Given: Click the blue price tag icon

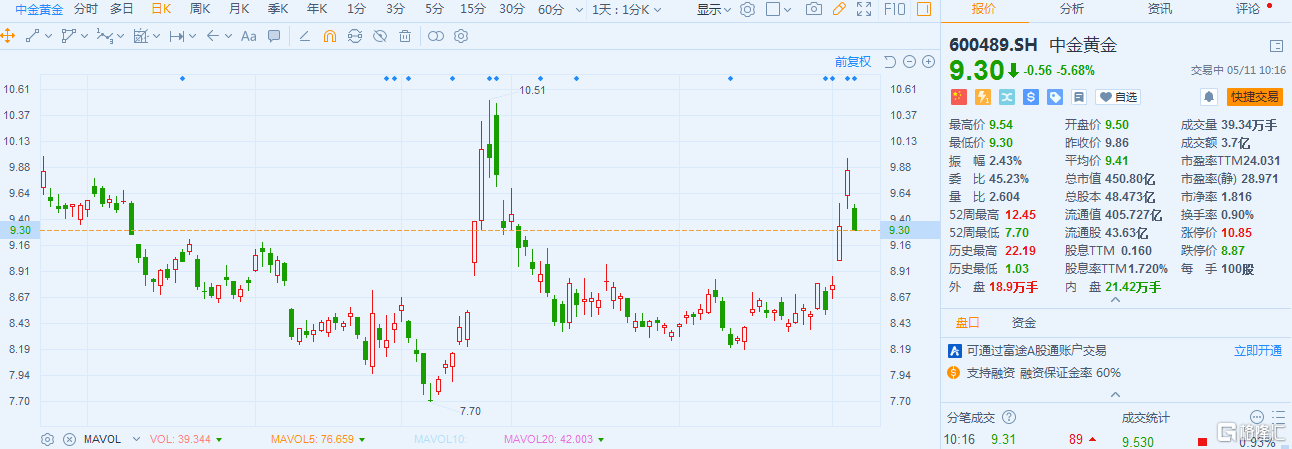Looking at the screenshot, I should [x=1054, y=97].
